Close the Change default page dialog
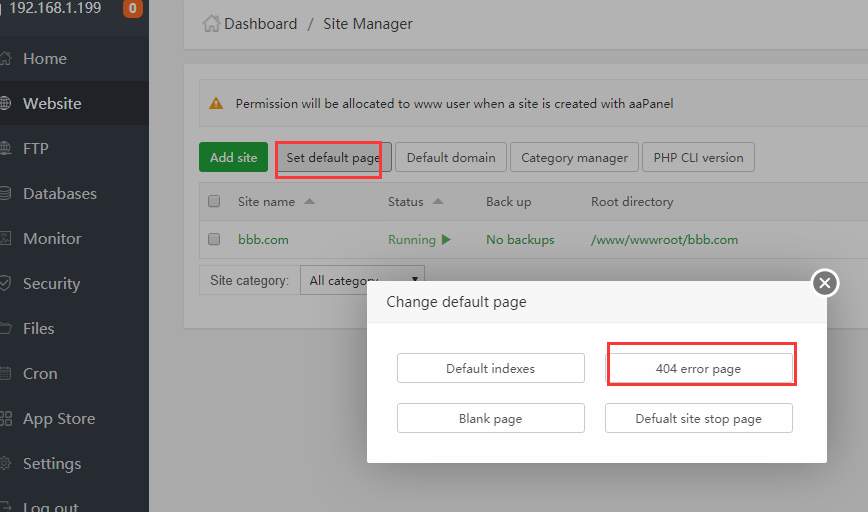868x512 pixels. 824,284
